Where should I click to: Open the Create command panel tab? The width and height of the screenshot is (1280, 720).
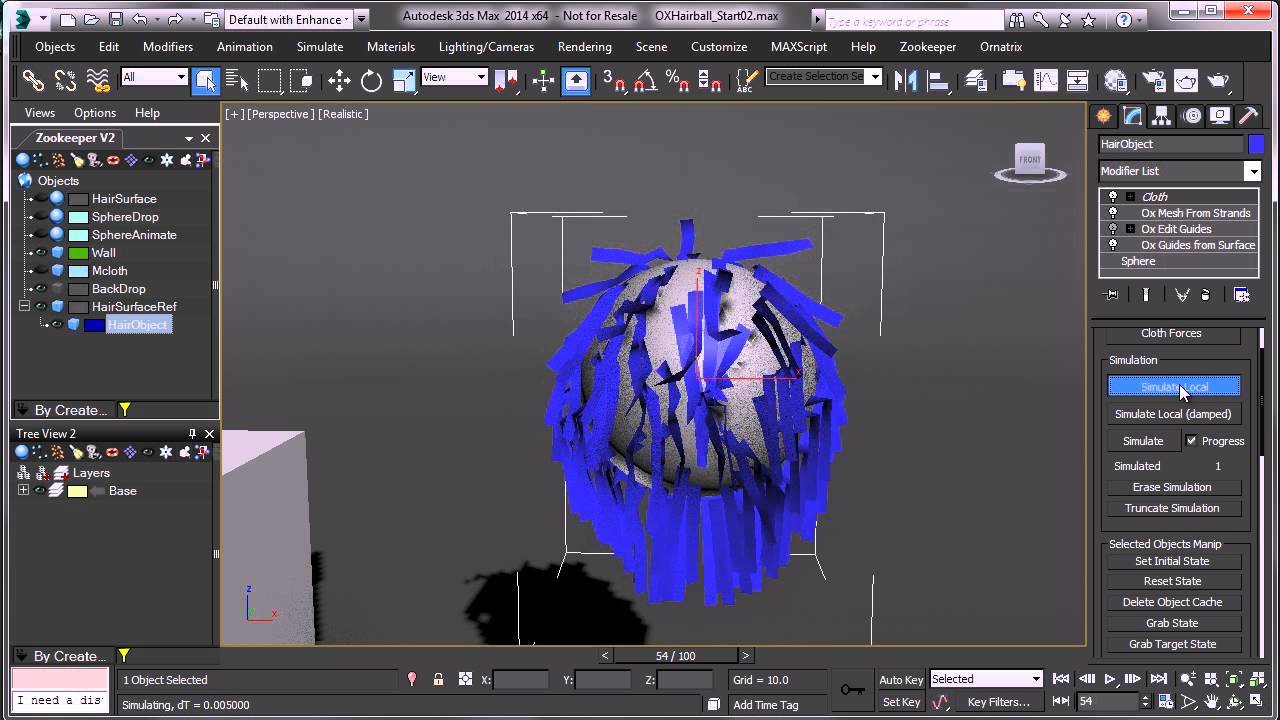coord(1104,115)
